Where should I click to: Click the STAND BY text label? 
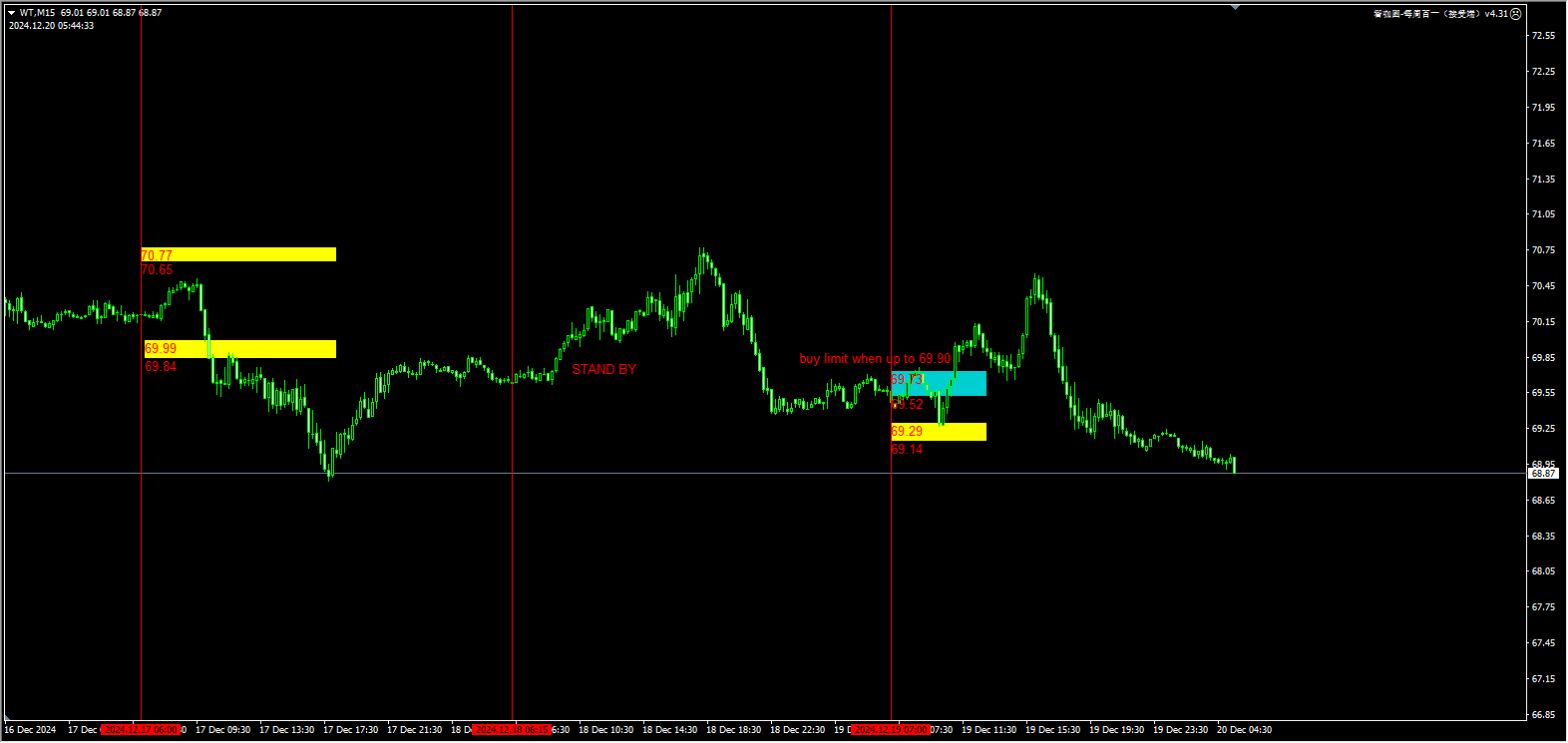pos(603,370)
